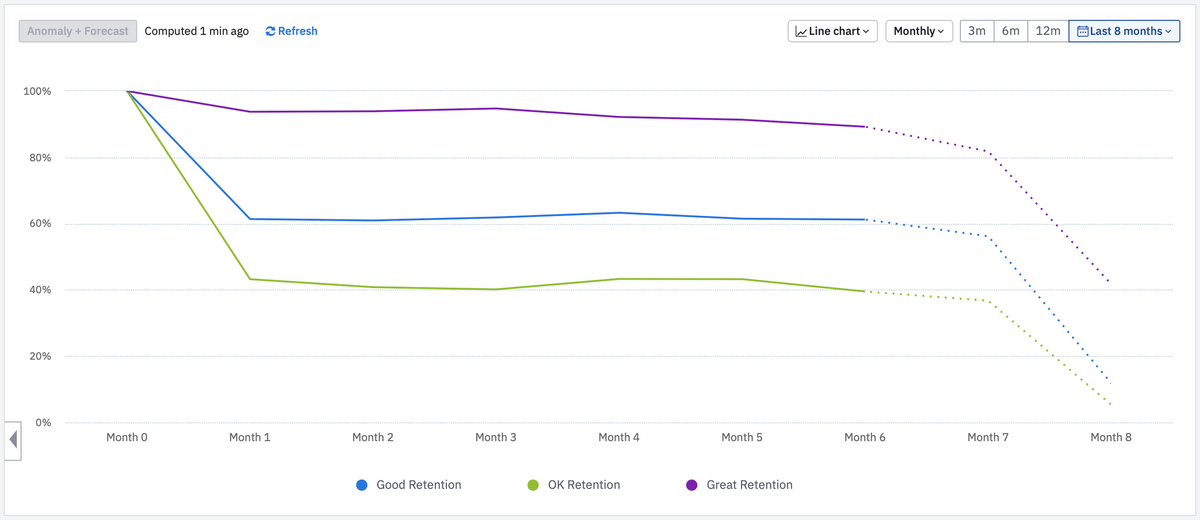The height and width of the screenshot is (520, 1200).
Task: Click the green OK Retention legend dot
Action: pos(532,485)
